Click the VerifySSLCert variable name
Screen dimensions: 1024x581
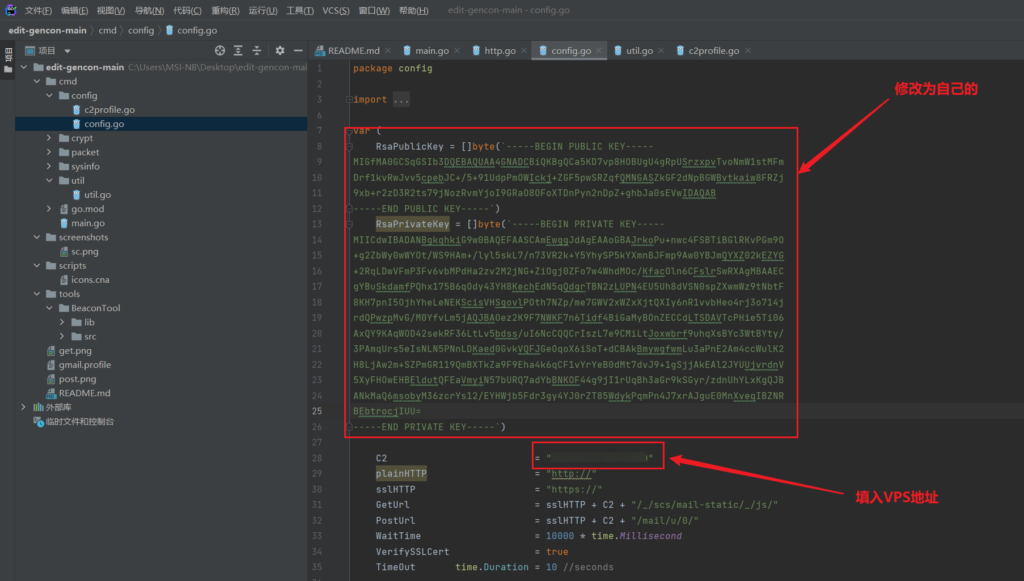pos(412,552)
